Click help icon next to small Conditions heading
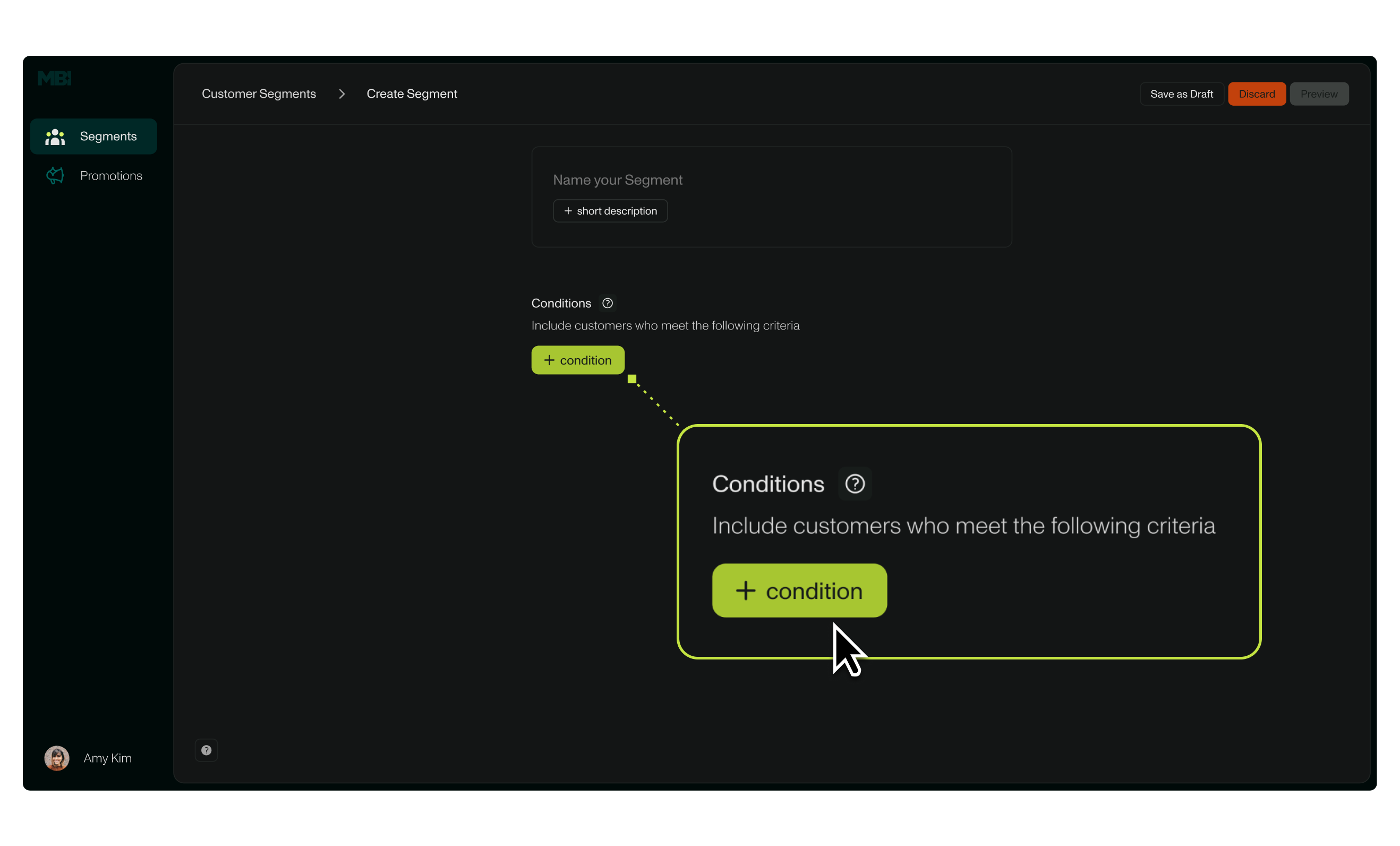 (x=608, y=303)
